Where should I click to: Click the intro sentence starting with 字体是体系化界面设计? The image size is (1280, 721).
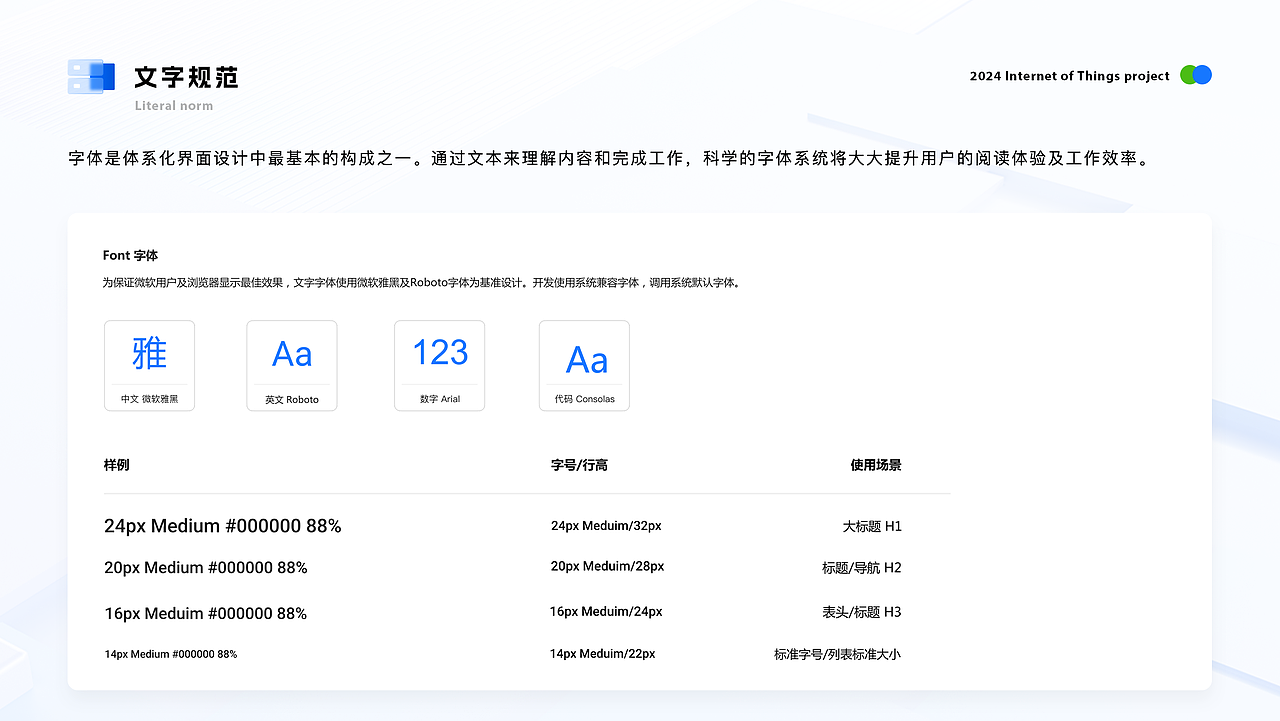[608, 158]
